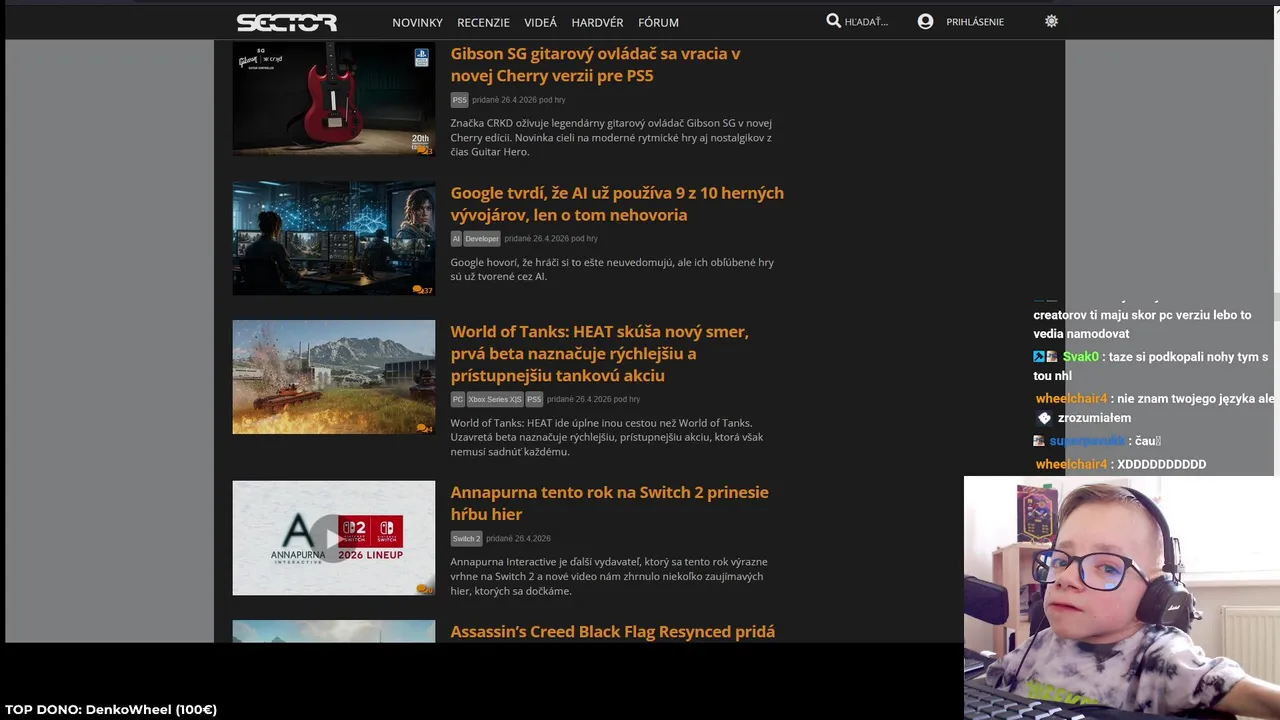Viewport: 1280px width, 720px height.
Task: Open Annapurna Switch 2 article headline
Action: pos(609,502)
